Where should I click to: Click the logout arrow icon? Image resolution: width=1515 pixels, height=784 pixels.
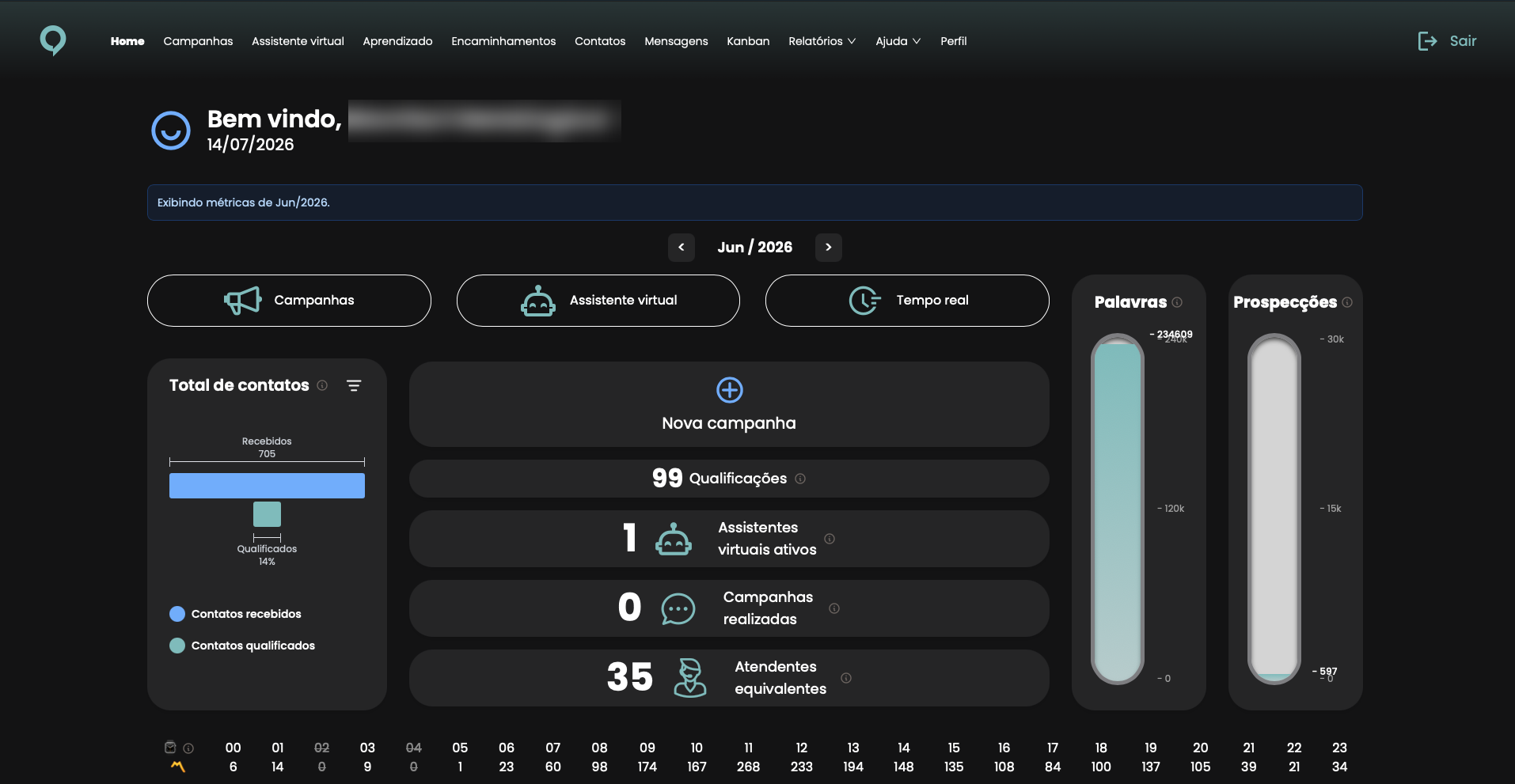tap(1427, 41)
